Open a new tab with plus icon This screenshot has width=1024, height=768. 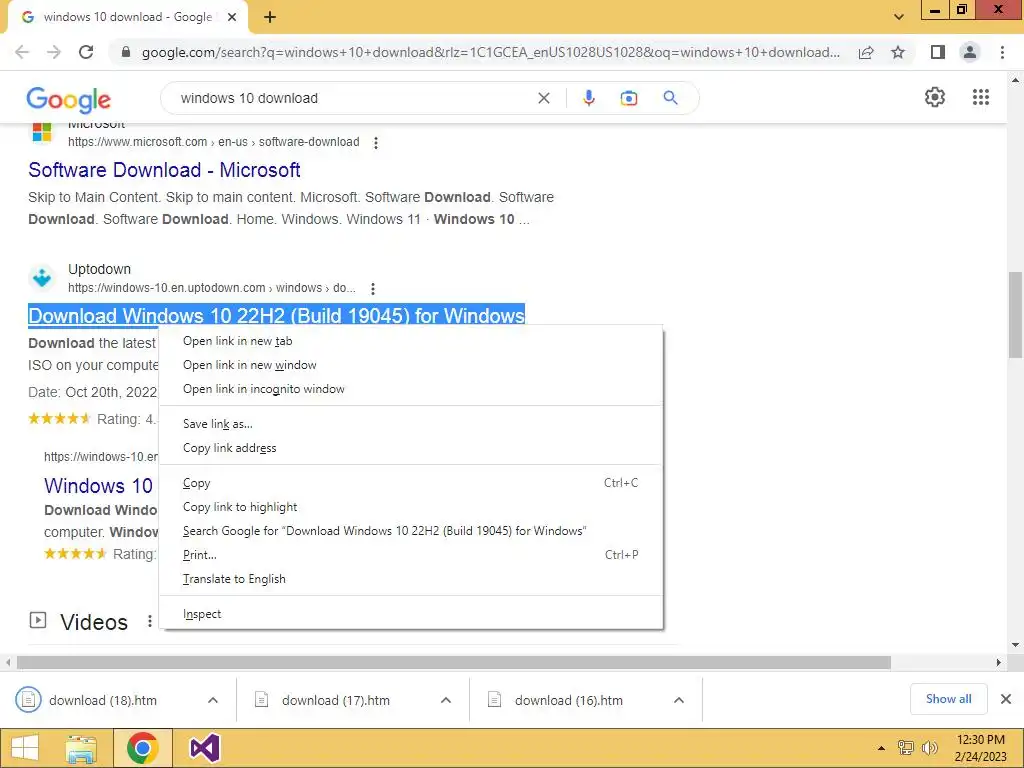[x=270, y=18]
